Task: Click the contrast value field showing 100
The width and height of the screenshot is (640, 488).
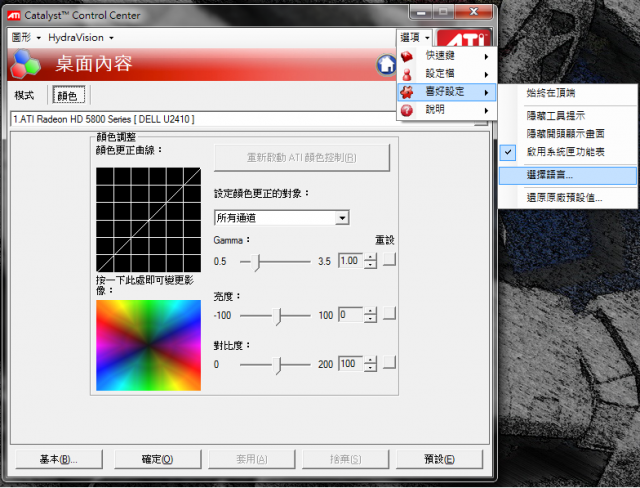Action: pyautogui.click(x=351, y=364)
